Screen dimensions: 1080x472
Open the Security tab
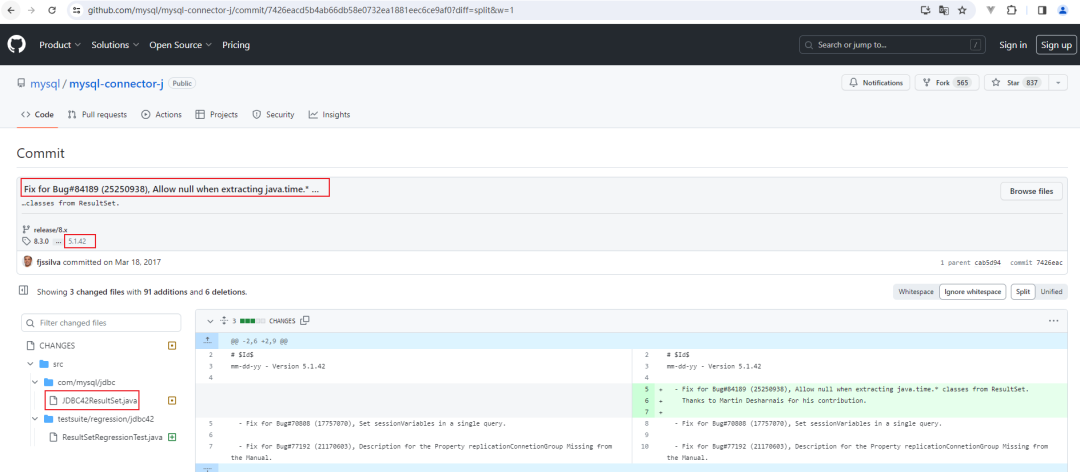tap(273, 114)
